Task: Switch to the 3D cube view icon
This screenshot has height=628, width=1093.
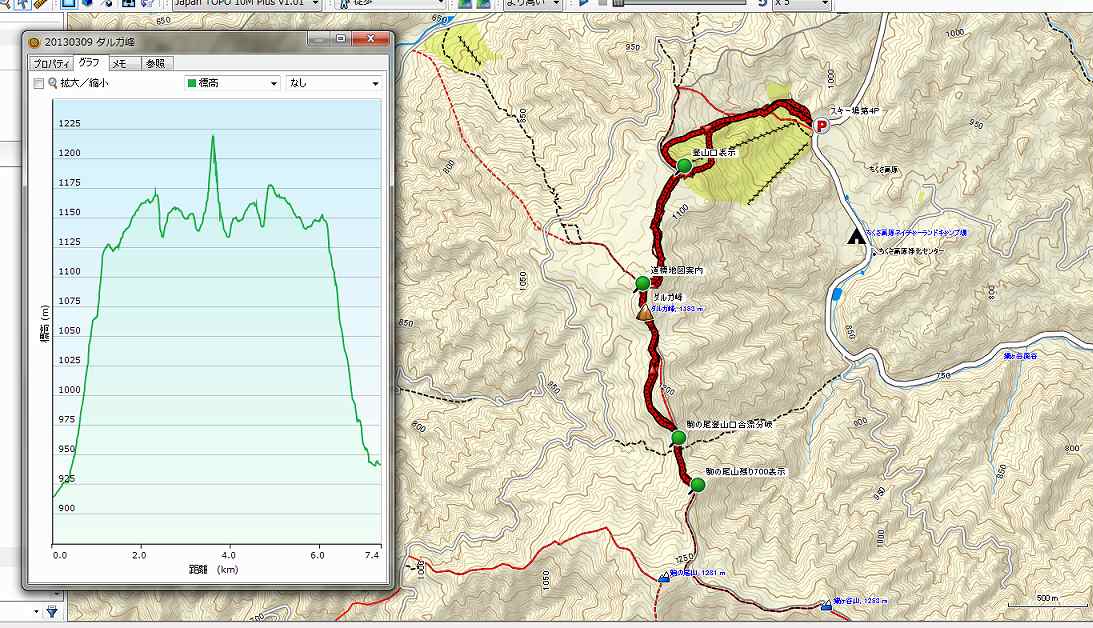Action: click(87, 3)
